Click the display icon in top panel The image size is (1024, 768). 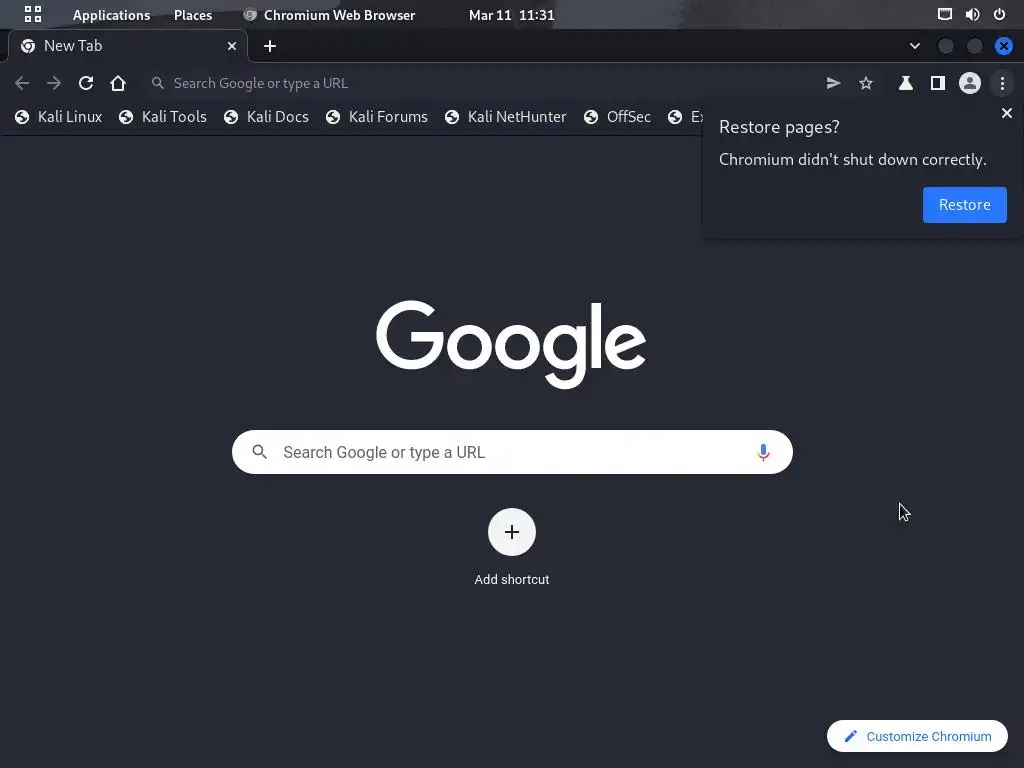coord(944,14)
